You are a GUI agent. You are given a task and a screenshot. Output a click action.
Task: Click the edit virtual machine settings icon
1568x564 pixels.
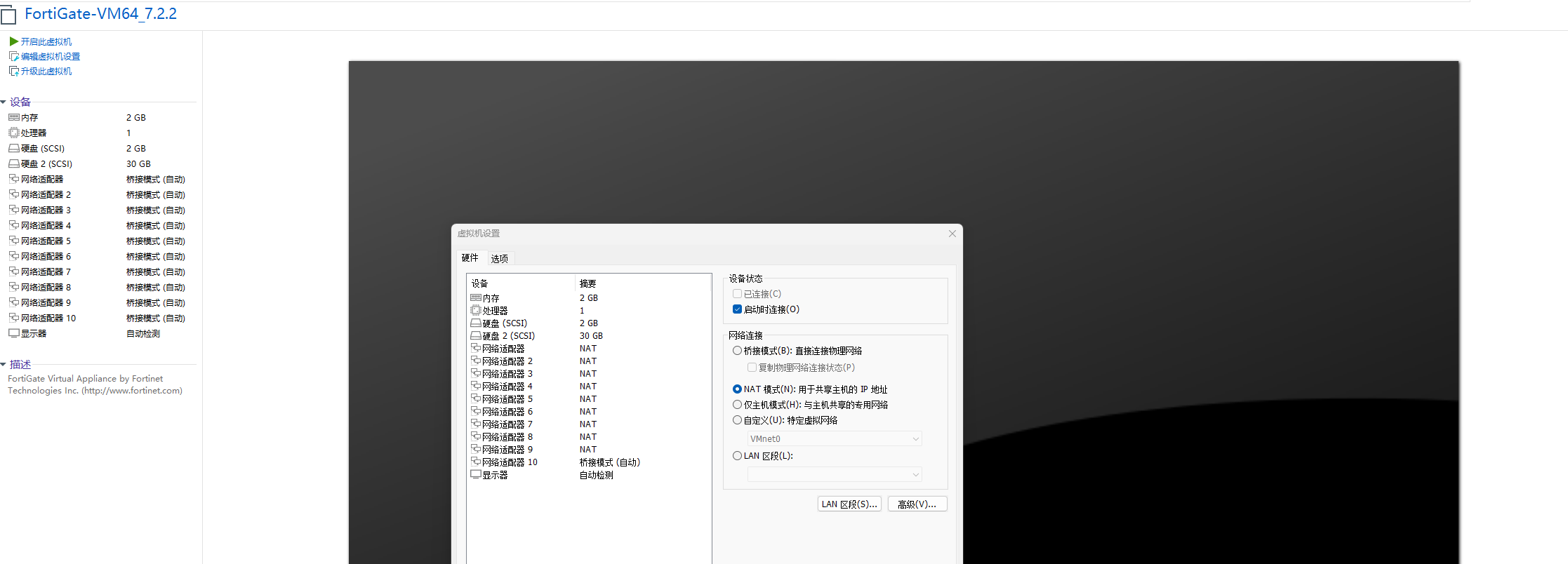[13, 56]
